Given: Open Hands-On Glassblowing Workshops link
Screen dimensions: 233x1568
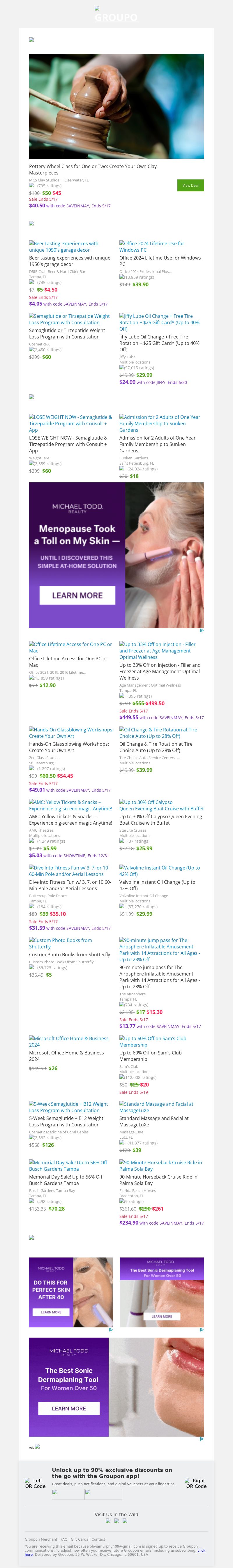Looking at the screenshot, I should coord(71,733).
